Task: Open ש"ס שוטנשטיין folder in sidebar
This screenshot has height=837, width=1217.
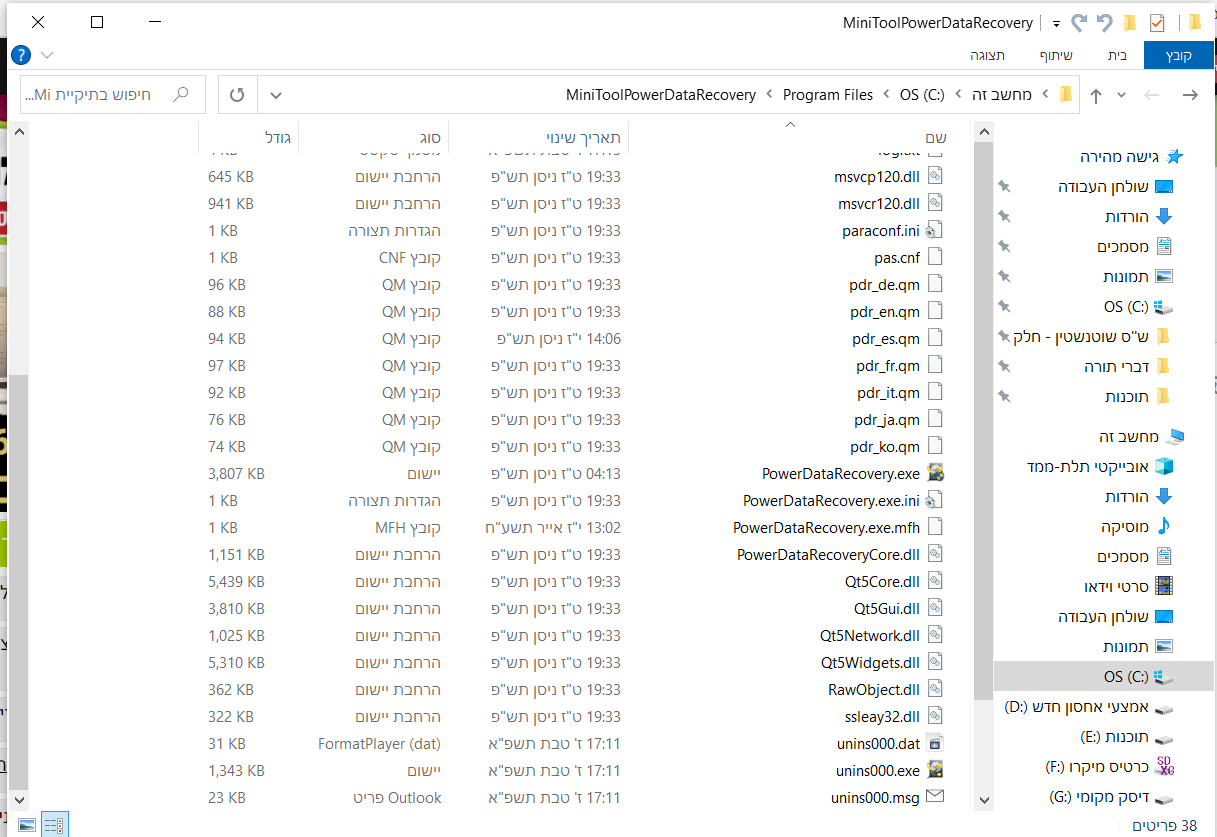Action: coord(1091,337)
